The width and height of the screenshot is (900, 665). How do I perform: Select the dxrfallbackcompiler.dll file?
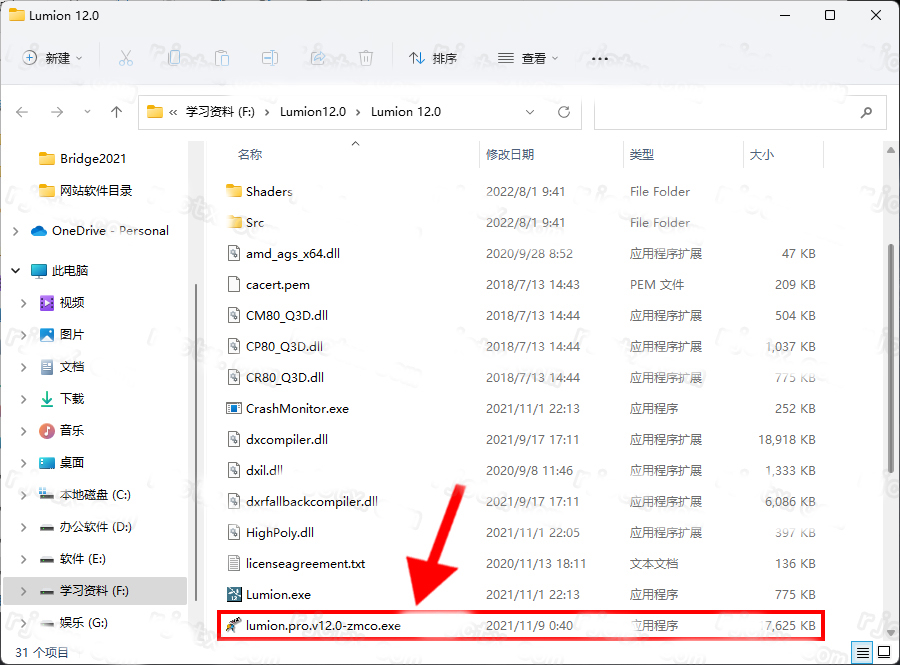[312, 501]
